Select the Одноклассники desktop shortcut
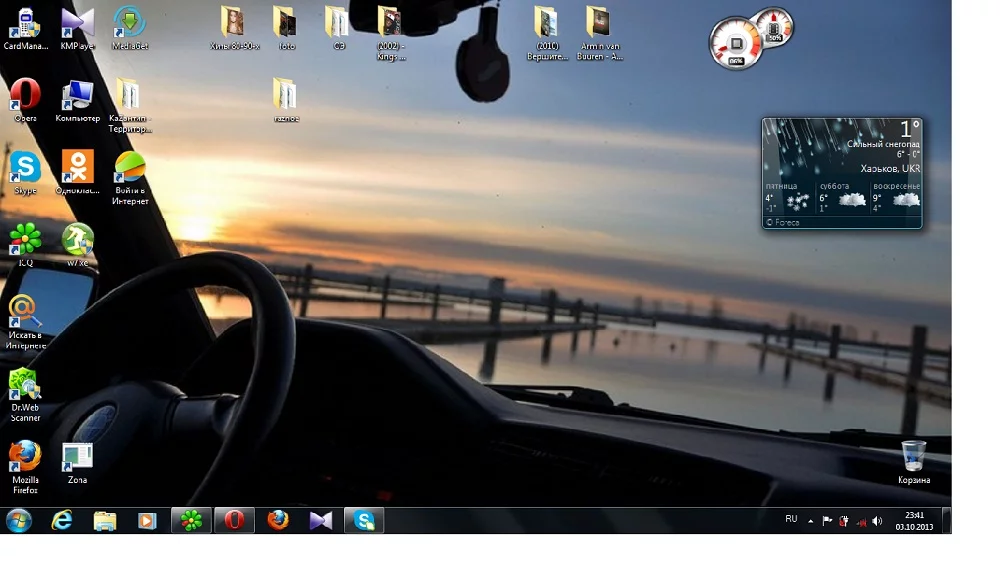The height and width of the screenshot is (562, 1000). point(77,167)
